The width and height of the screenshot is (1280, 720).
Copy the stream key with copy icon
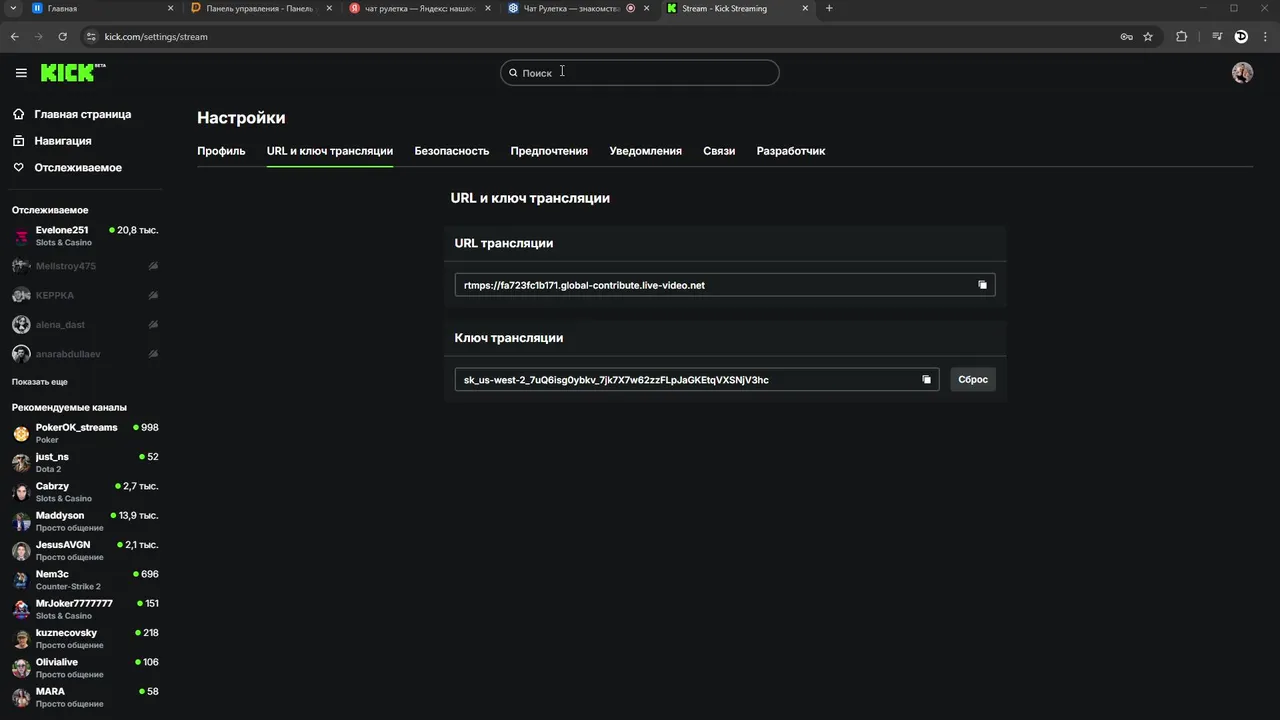click(926, 380)
